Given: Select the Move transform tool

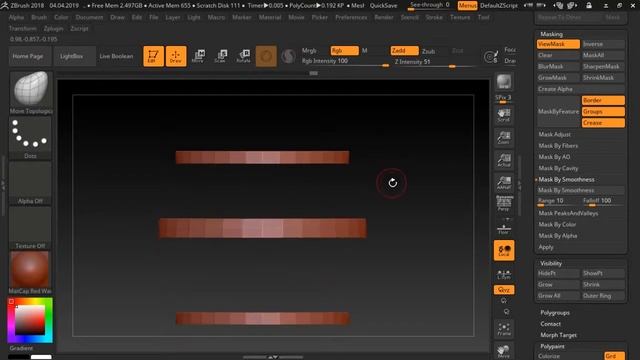Looking at the screenshot, I should coord(198,56).
